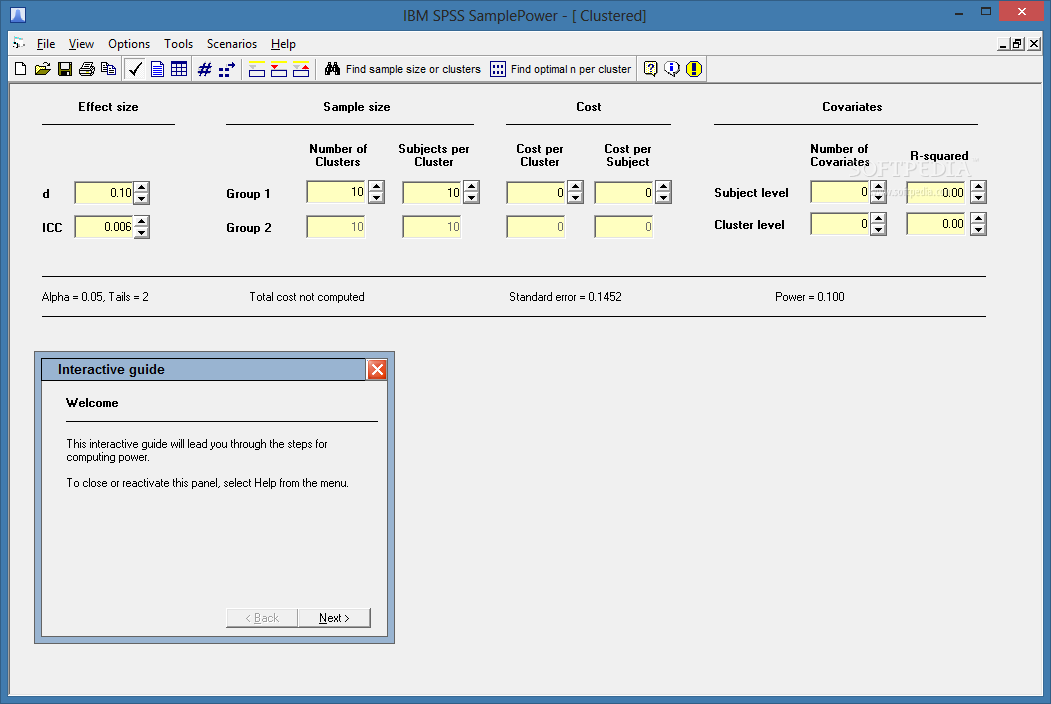Click the dotted grid icon for optimal n

coord(497,69)
